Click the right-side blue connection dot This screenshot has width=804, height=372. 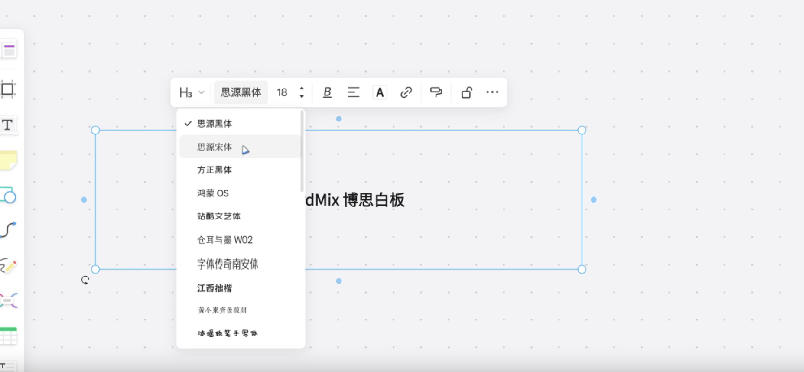[x=593, y=200]
